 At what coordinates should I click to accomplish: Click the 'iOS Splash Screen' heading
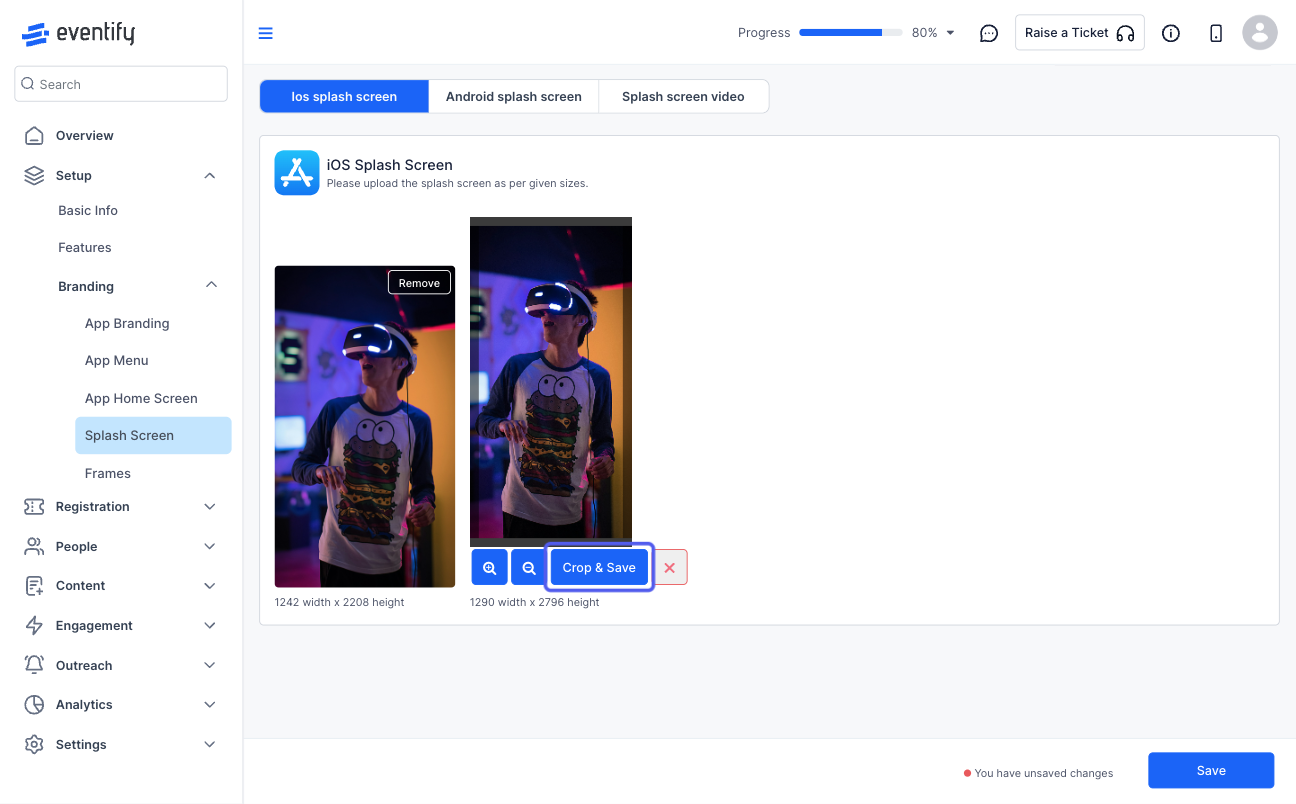[390, 165]
